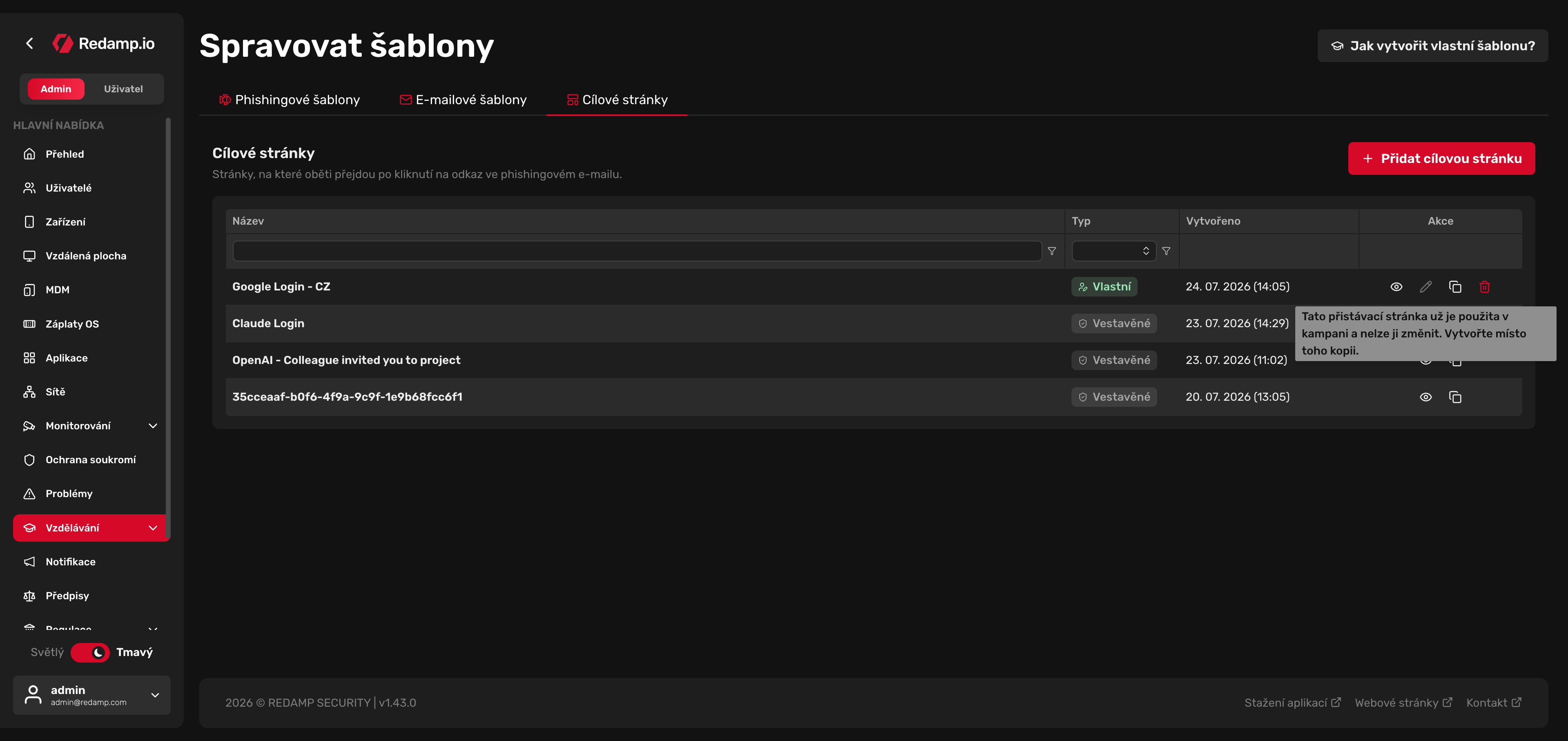Click OpenAI - Colleague invited you to project
The image size is (1568, 741).
click(346, 360)
